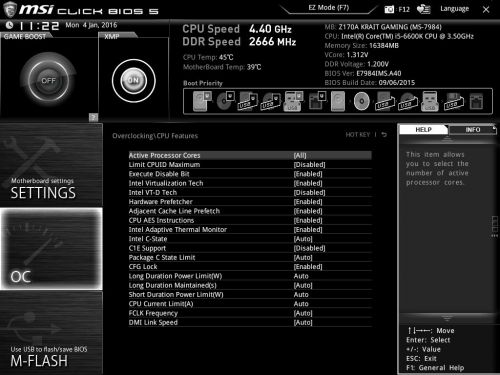Switch to the HELP tab
This screenshot has width=500, height=375.
point(423,130)
